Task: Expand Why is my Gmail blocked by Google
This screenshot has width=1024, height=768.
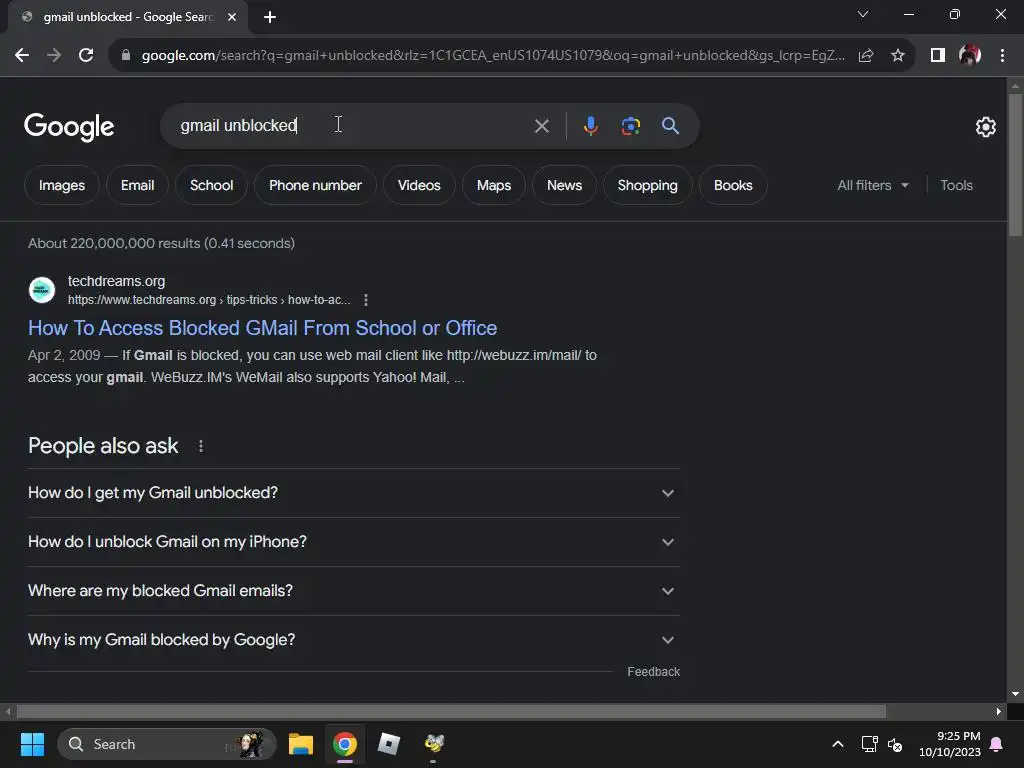Action: click(353, 640)
